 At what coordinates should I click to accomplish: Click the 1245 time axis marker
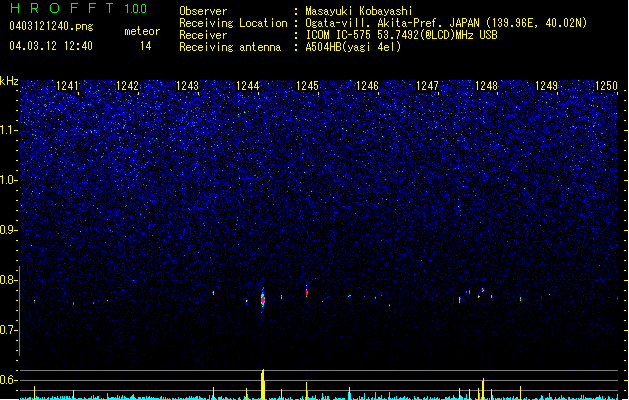point(307,86)
